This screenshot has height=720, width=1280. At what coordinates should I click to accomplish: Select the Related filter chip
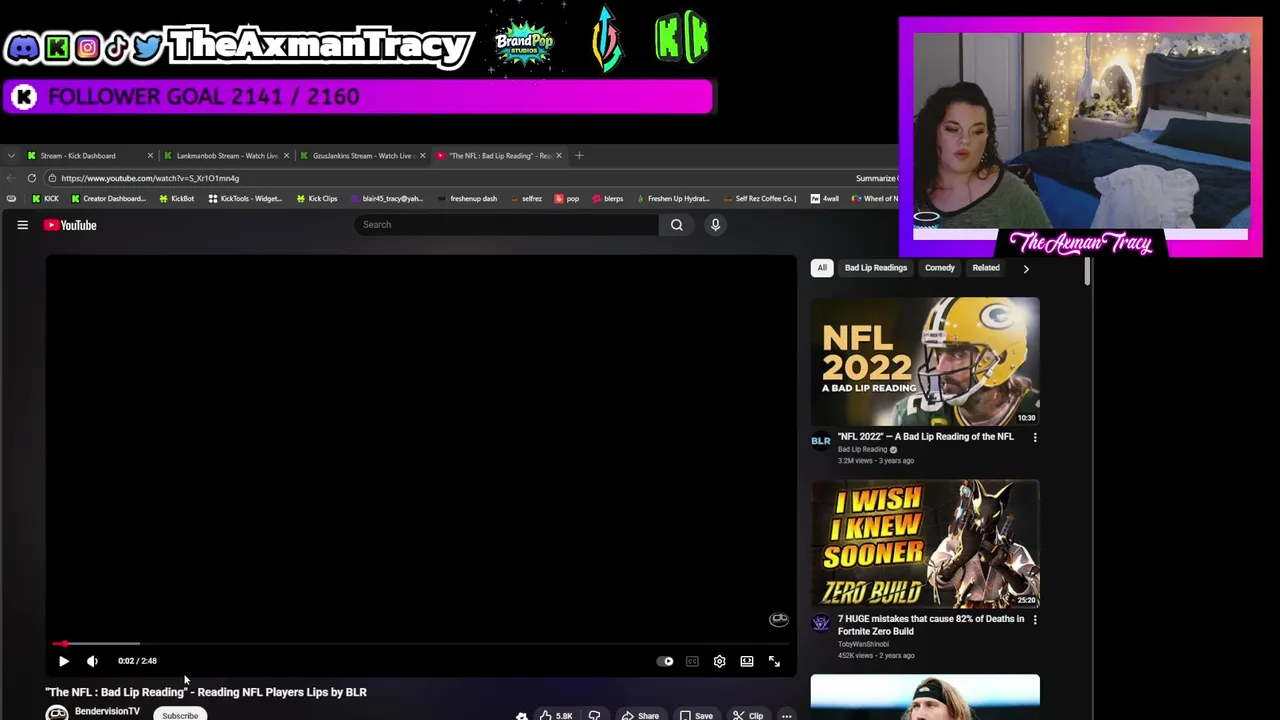click(x=986, y=268)
